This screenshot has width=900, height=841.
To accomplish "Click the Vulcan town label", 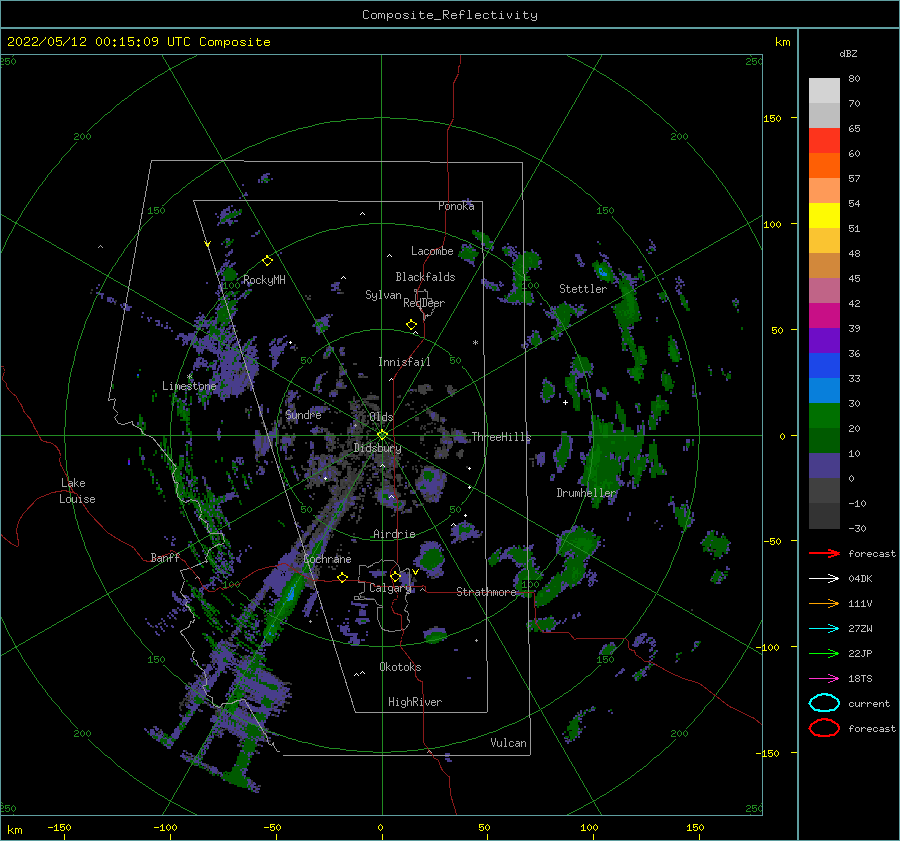I will tap(508, 743).
